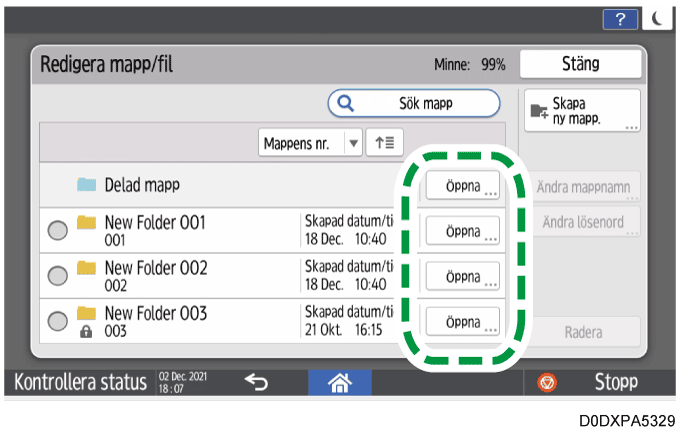
Task: Open the Sök mapp search field
Action: (414, 102)
